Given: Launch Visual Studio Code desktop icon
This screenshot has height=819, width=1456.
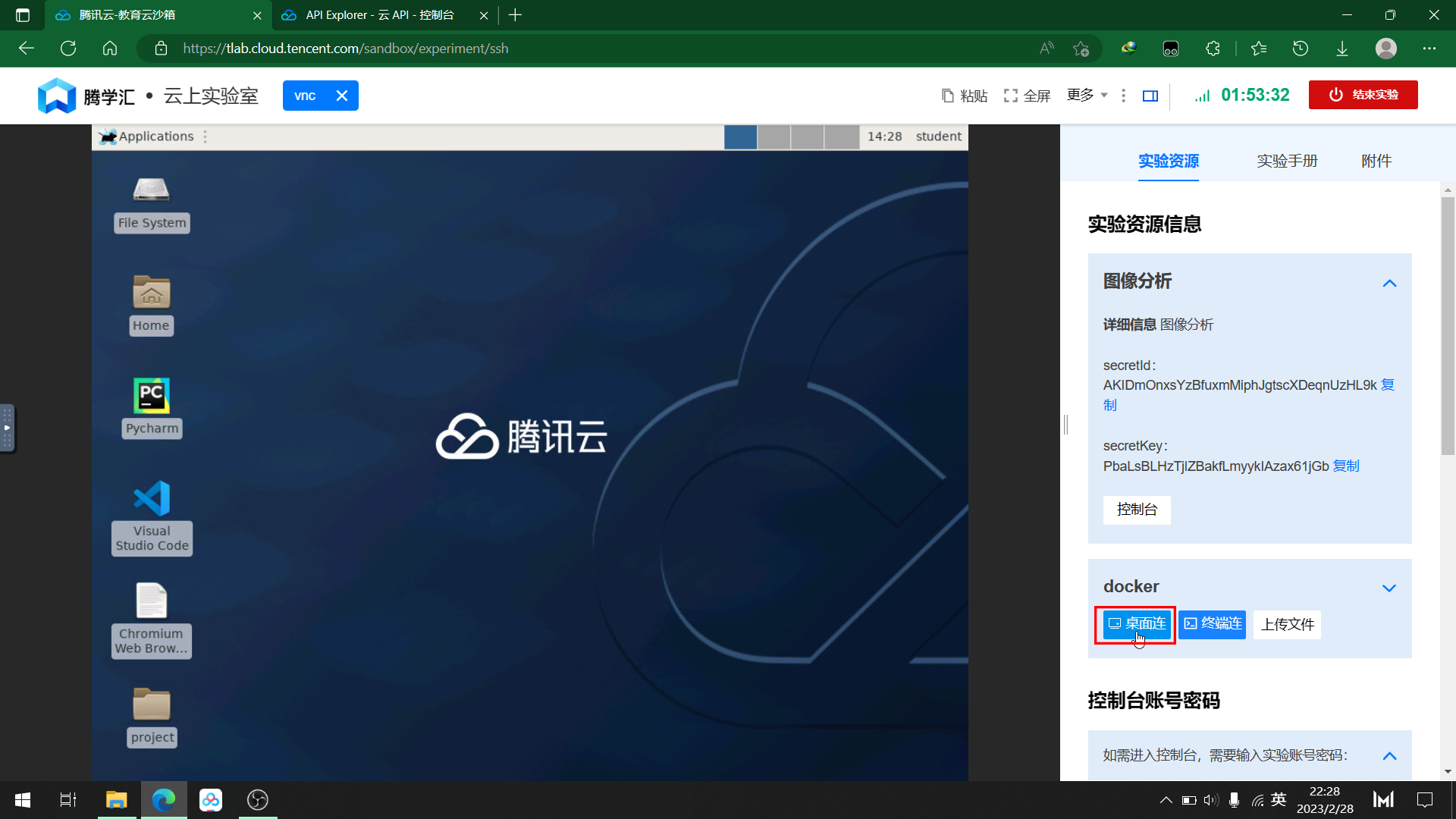Looking at the screenshot, I should pos(152,517).
